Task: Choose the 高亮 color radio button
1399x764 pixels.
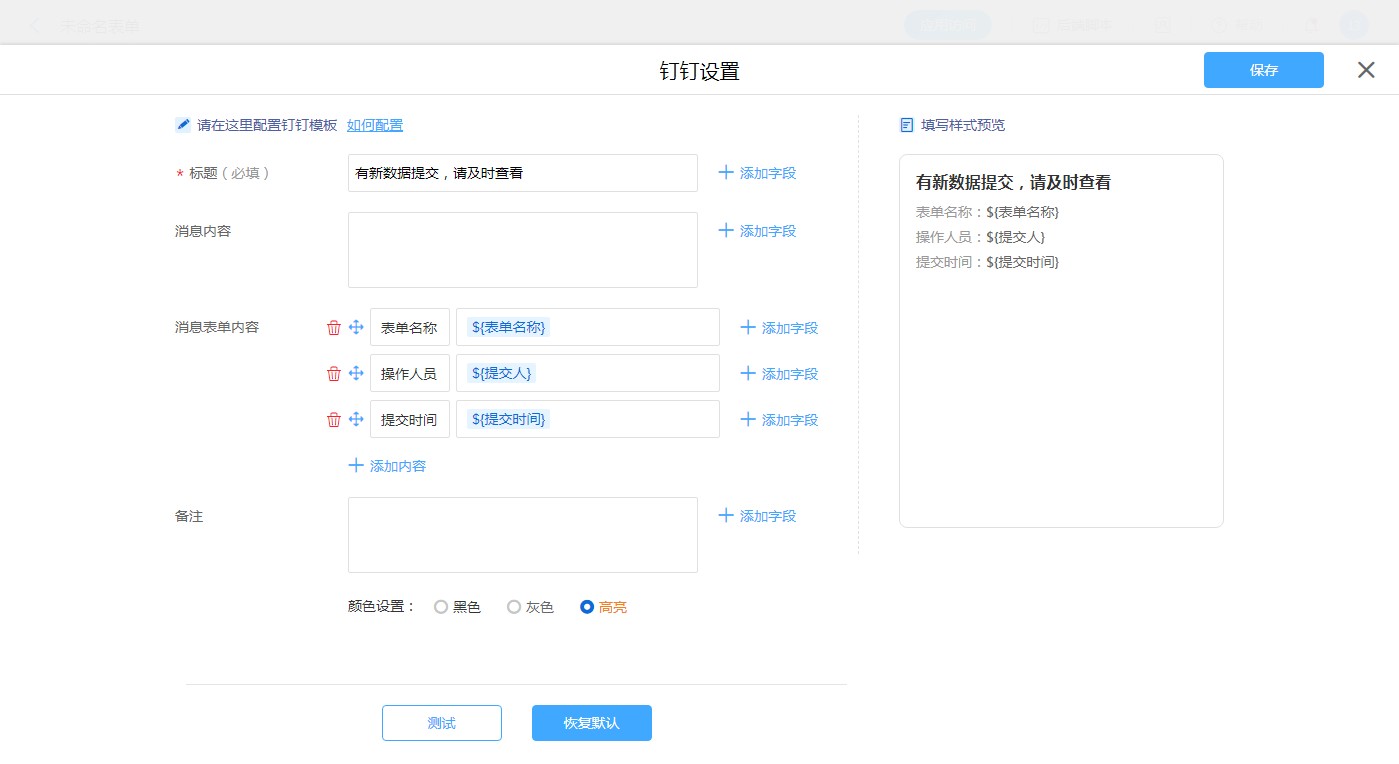Action: [587, 607]
